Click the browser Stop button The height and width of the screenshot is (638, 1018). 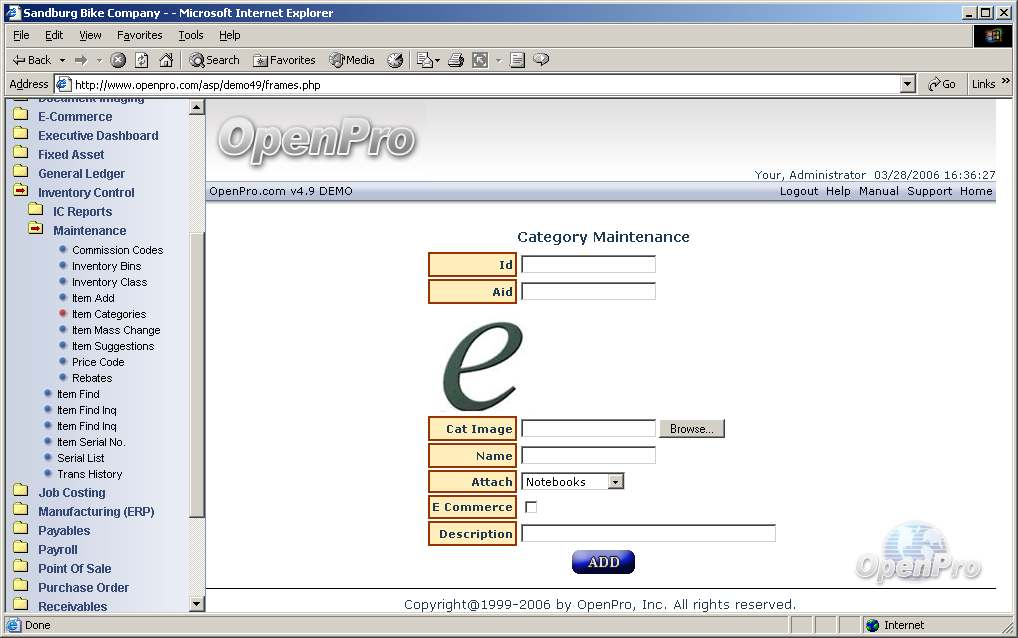coord(118,60)
